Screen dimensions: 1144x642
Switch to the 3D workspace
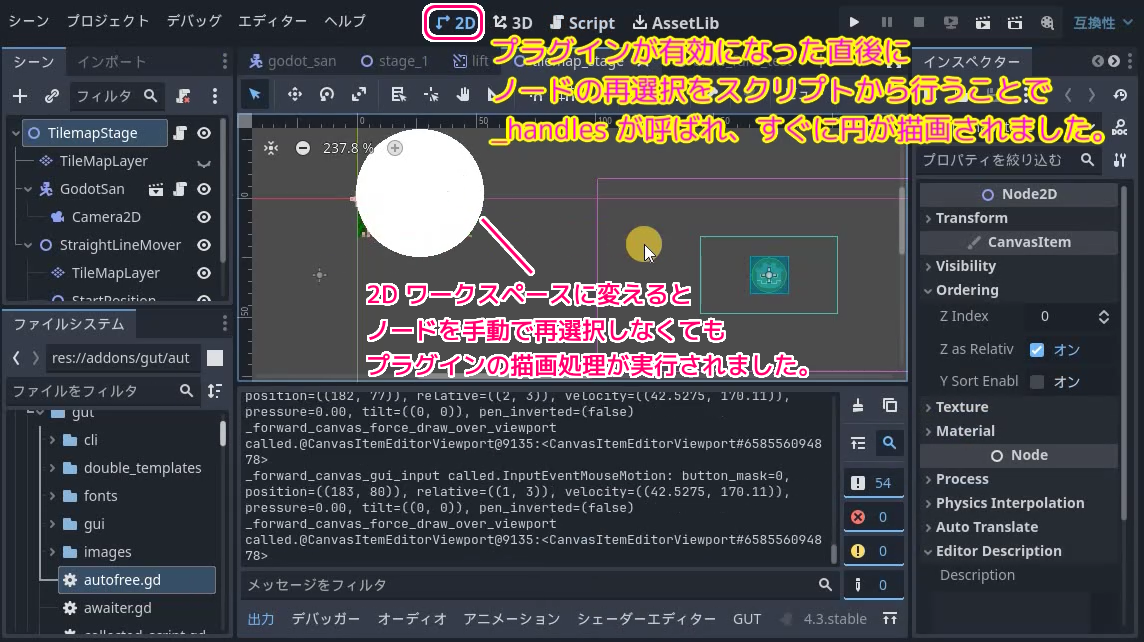coord(513,23)
